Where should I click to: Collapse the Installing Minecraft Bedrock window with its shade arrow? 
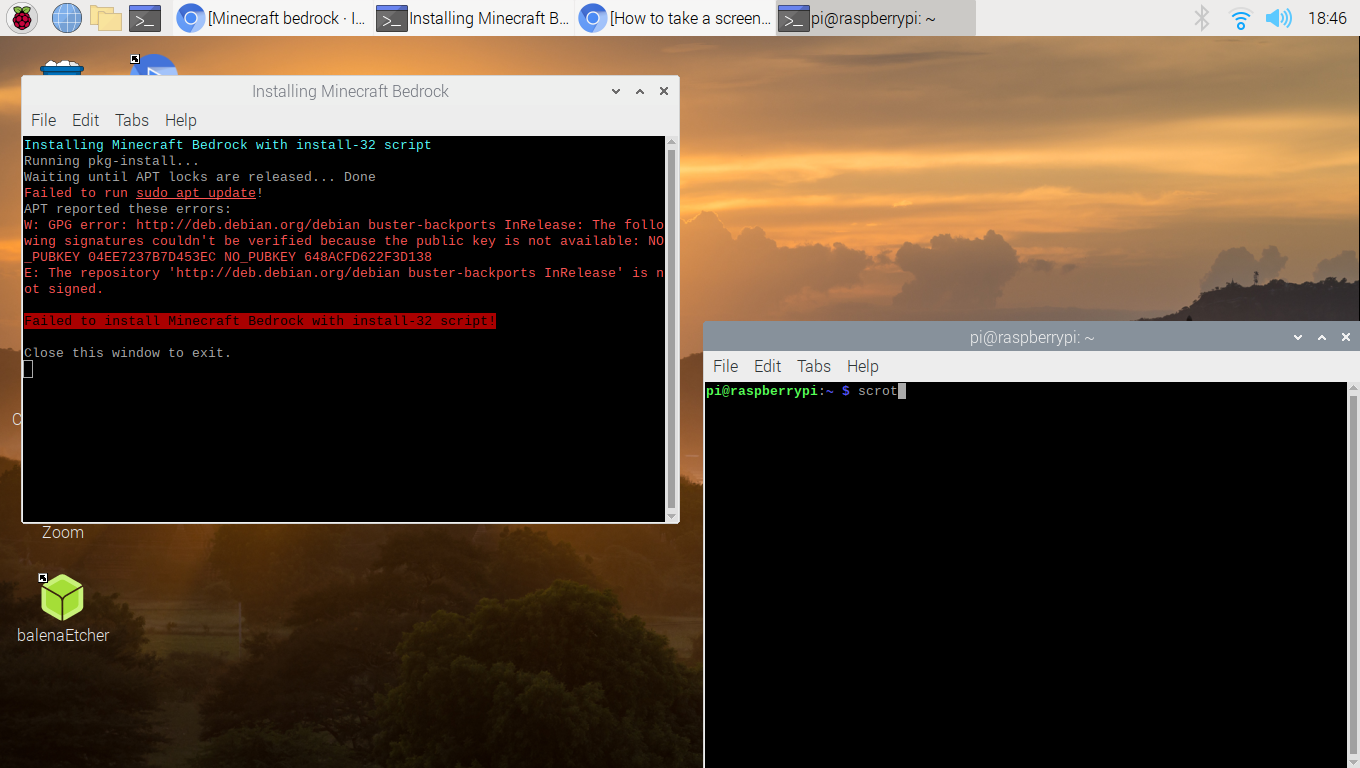(616, 91)
